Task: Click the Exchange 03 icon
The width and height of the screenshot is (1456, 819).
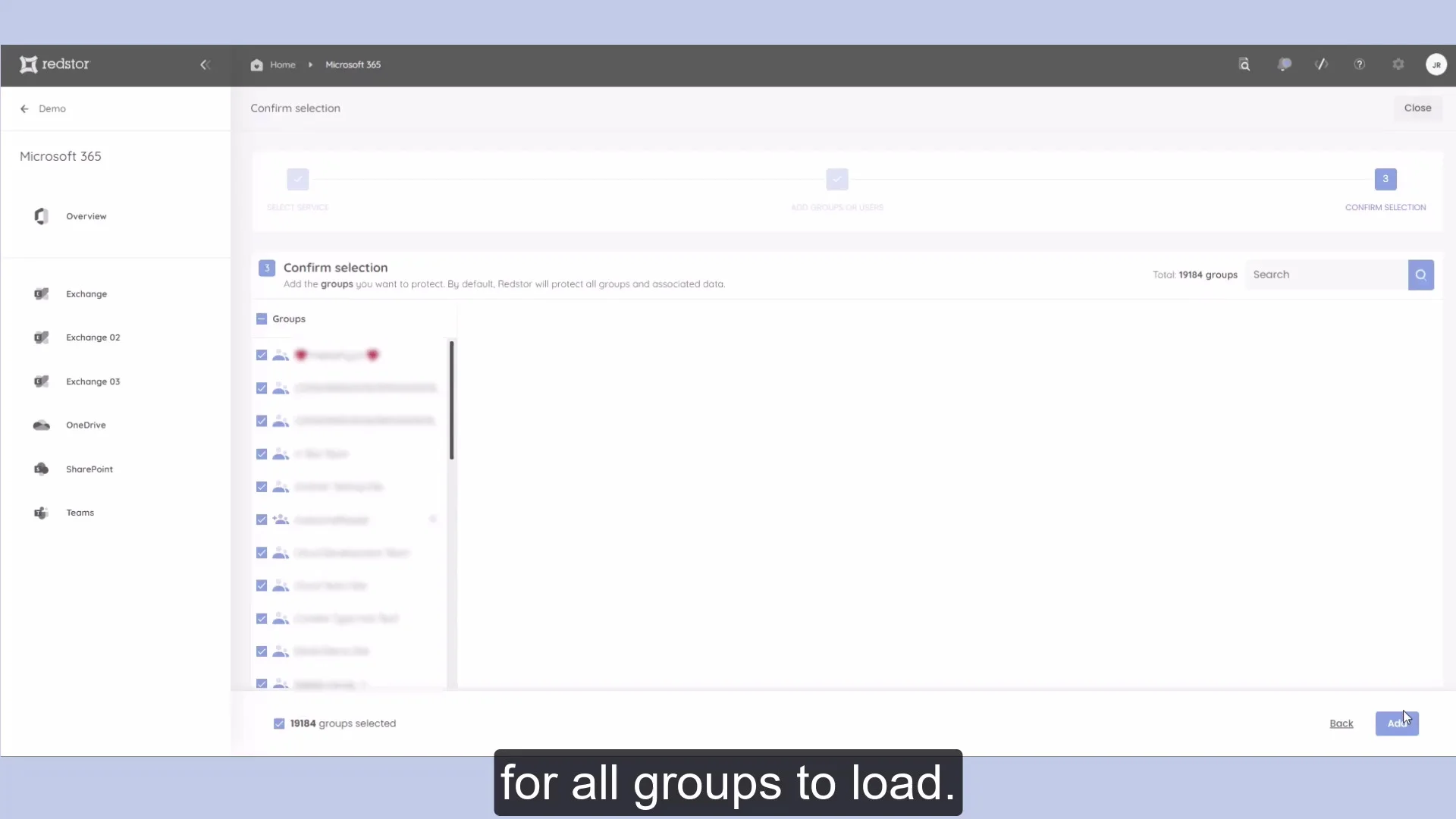Action: [42, 382]
